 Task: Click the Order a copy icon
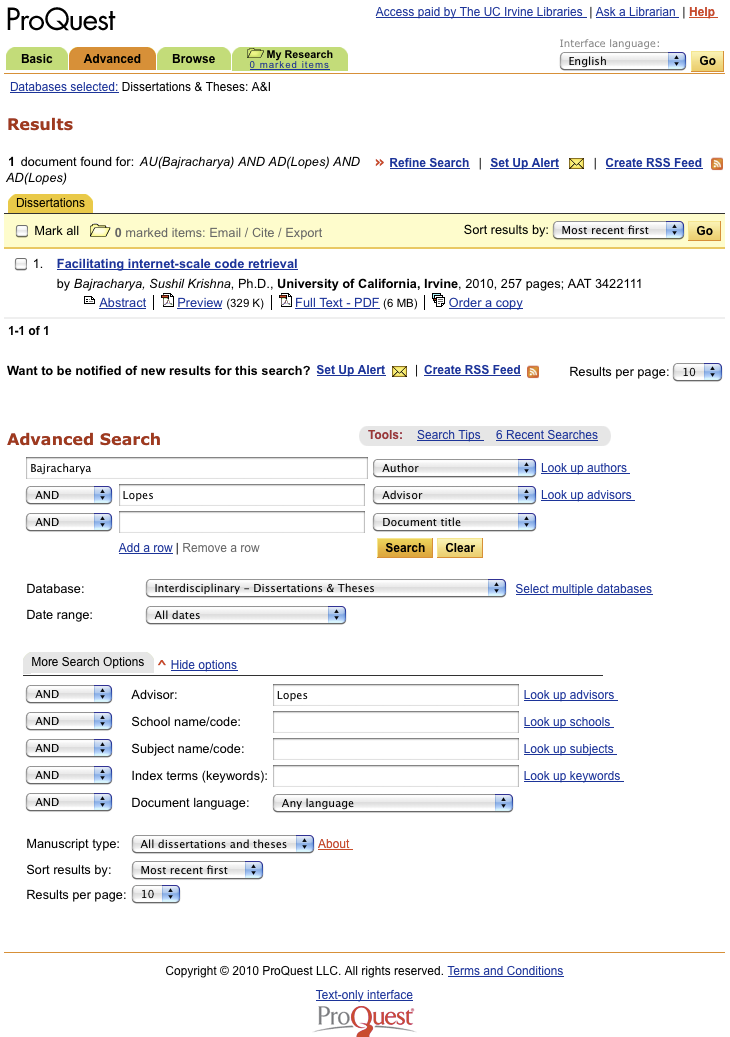pyautogui.click(x=438, y=301)
